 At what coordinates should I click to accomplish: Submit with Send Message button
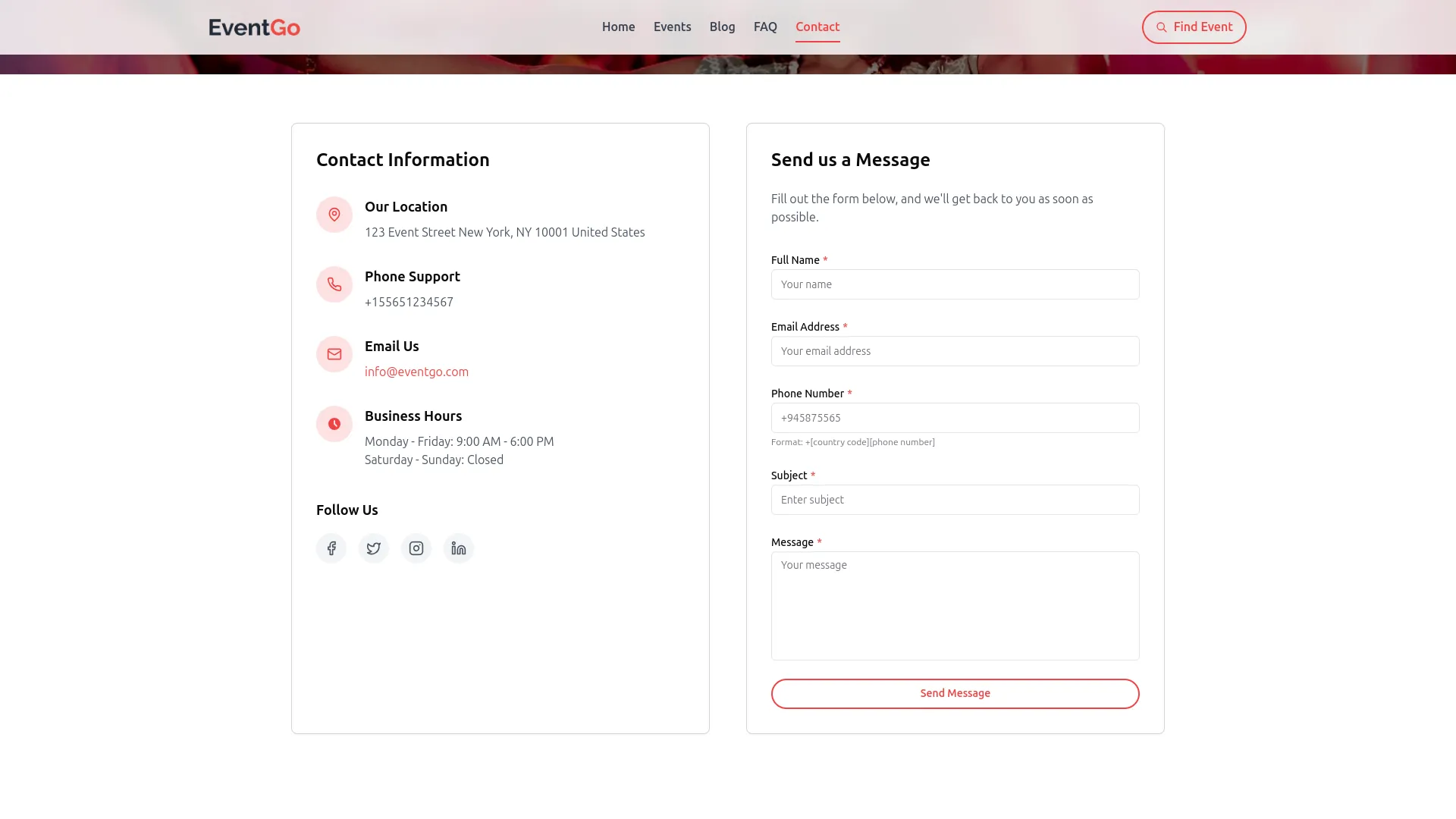(955, 694)
